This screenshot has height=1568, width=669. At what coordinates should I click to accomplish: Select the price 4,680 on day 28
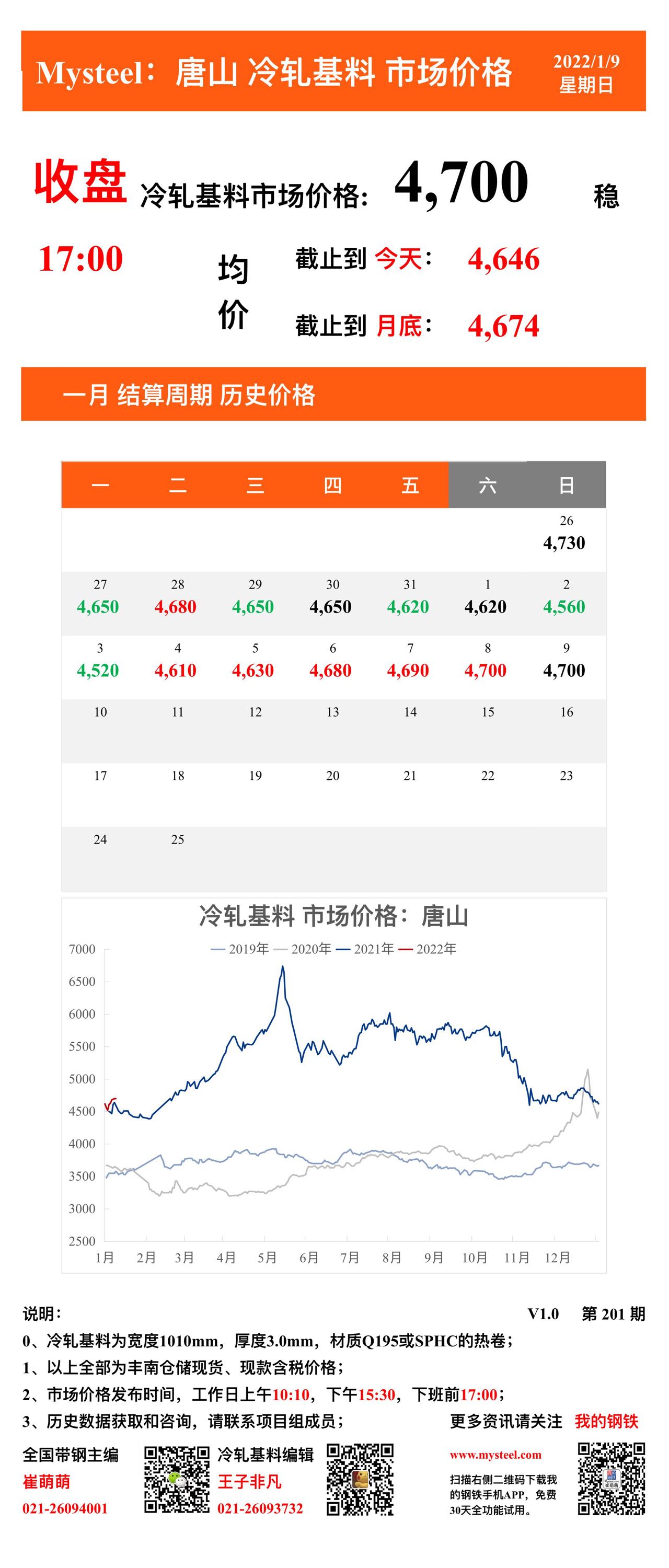click(175, 607)
